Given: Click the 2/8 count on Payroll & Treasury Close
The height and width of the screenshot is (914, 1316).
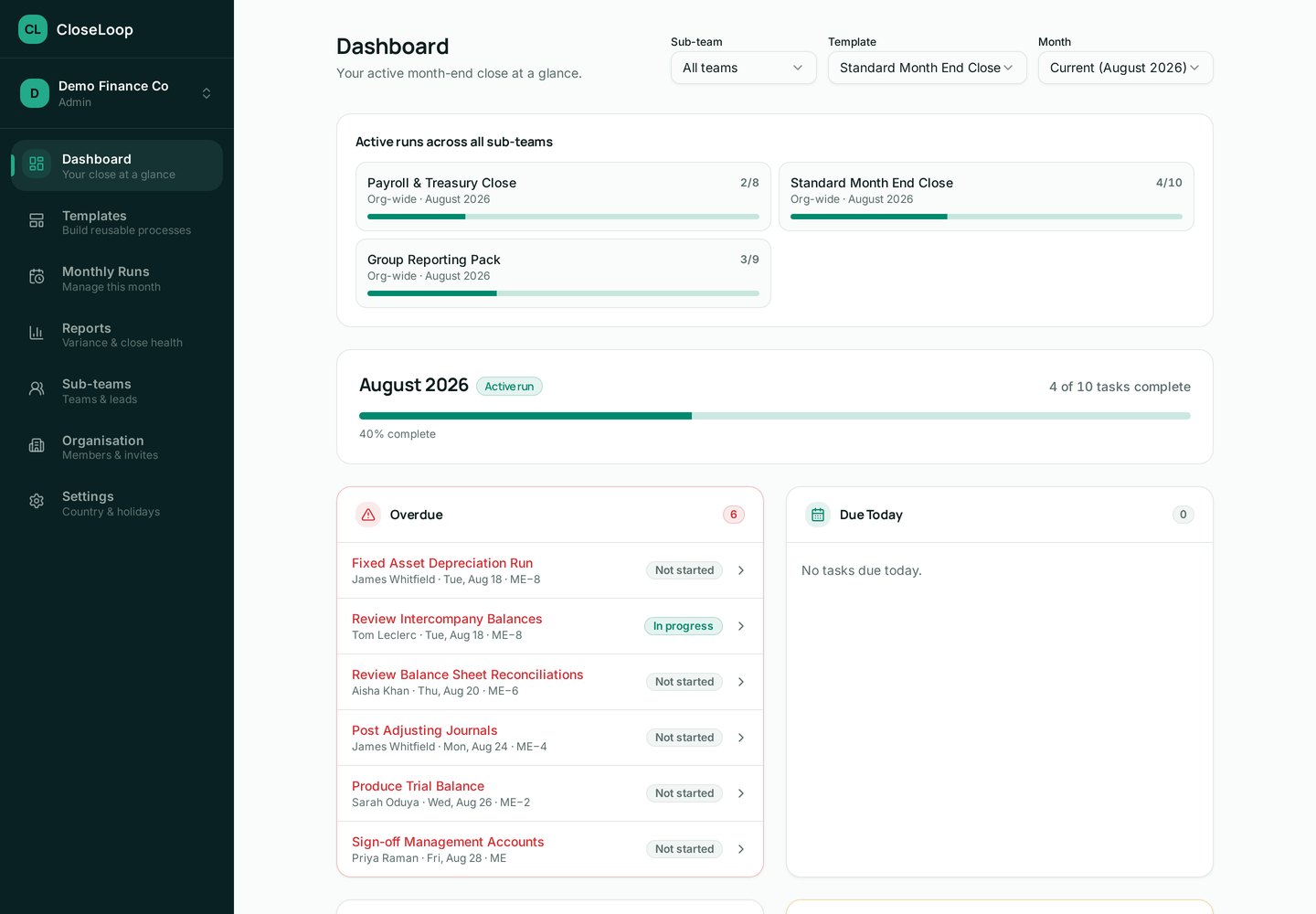Looking at the screenshot, I should click(749, 183).
